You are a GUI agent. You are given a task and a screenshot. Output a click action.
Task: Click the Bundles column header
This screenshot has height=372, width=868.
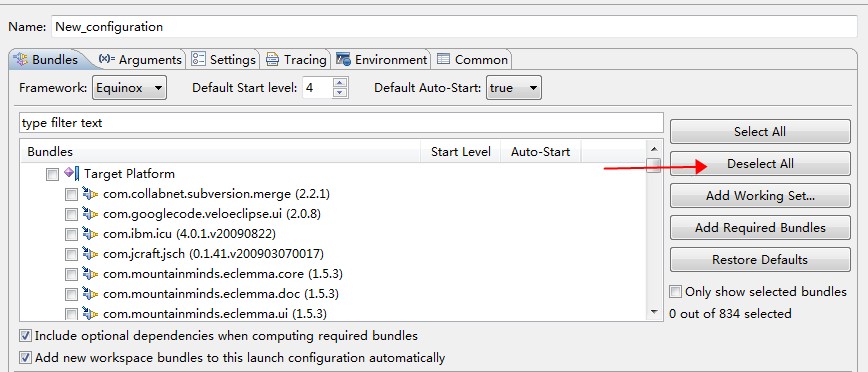pos(220,152)
